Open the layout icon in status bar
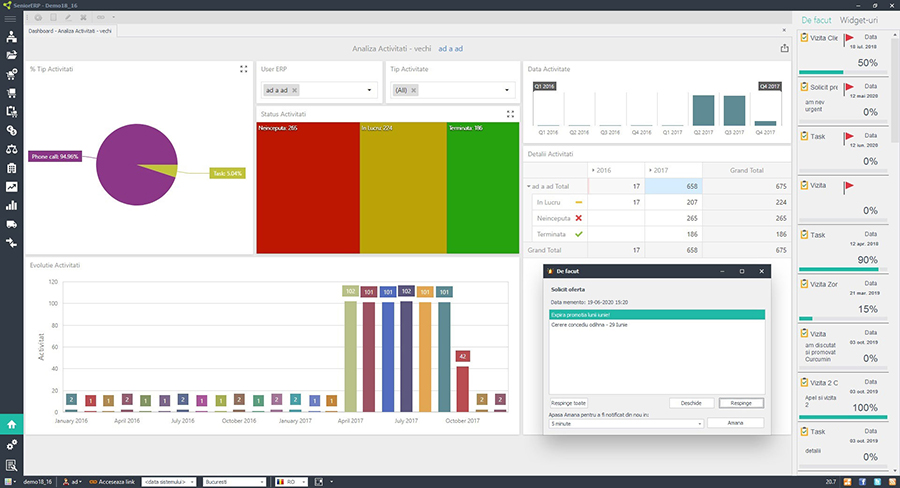Viewport: 900px width, 488px height. click(319, 482)
